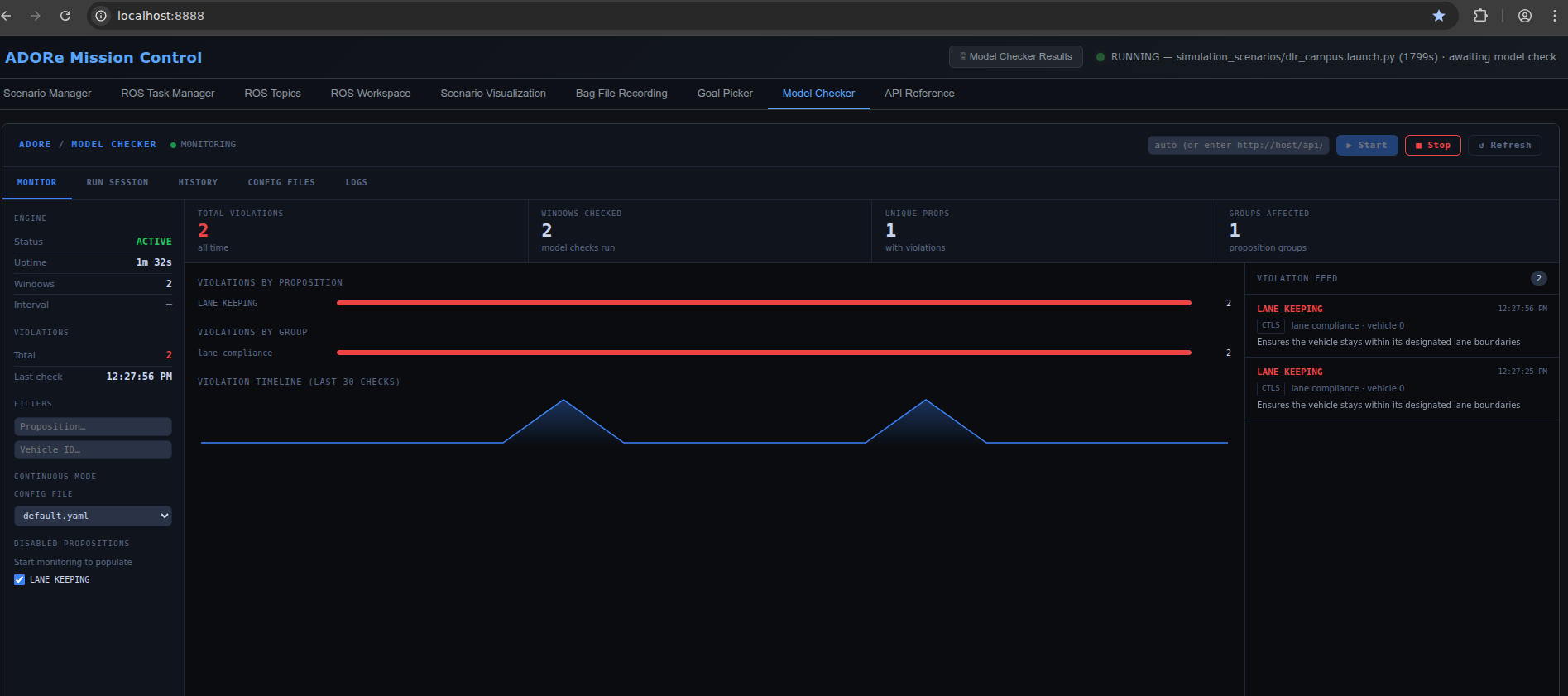
Task: Open Model Checker Results button
Action: click(1015, 56)
